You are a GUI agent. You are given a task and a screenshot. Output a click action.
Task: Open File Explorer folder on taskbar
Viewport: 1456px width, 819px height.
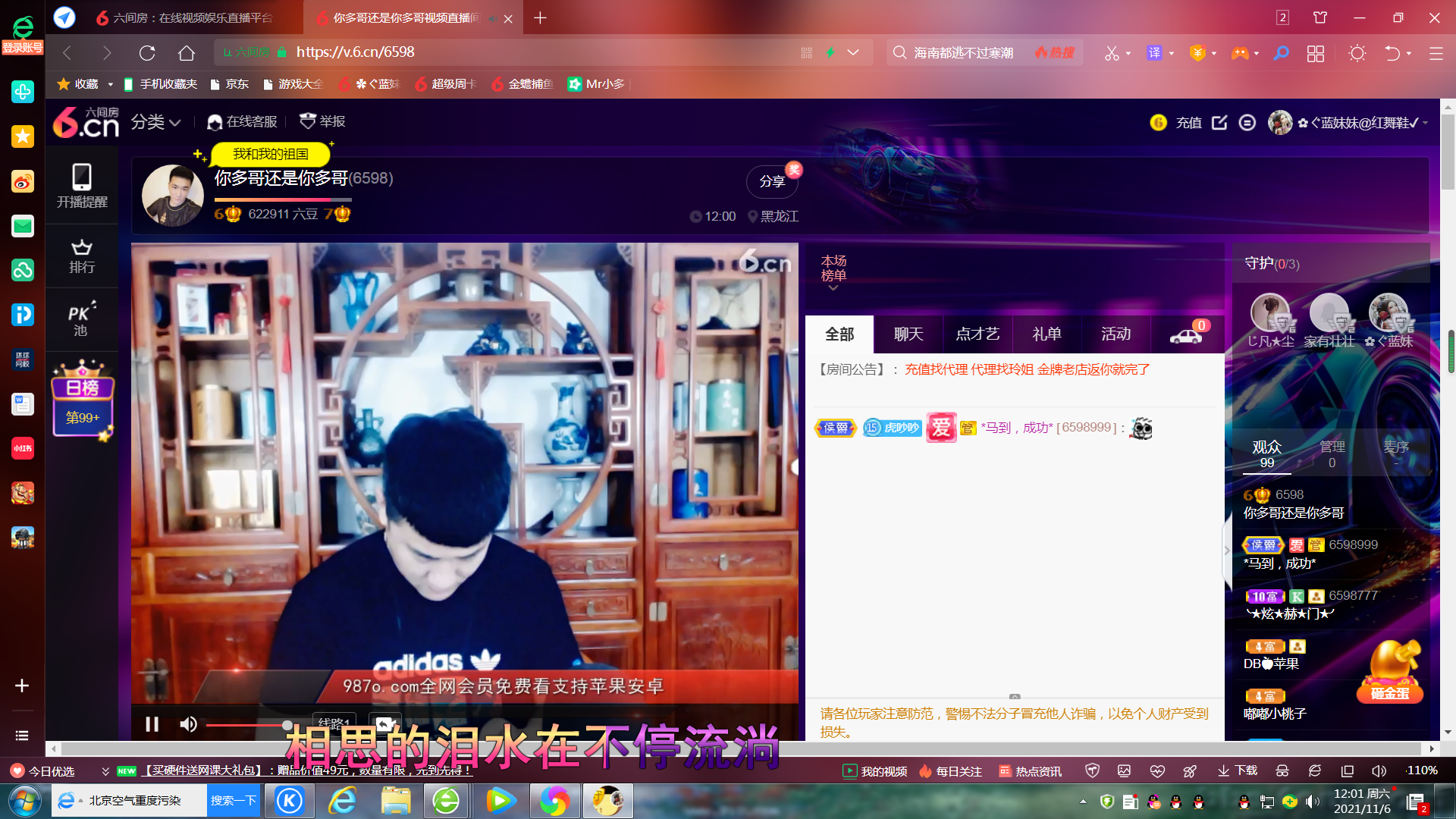(395, 801)
